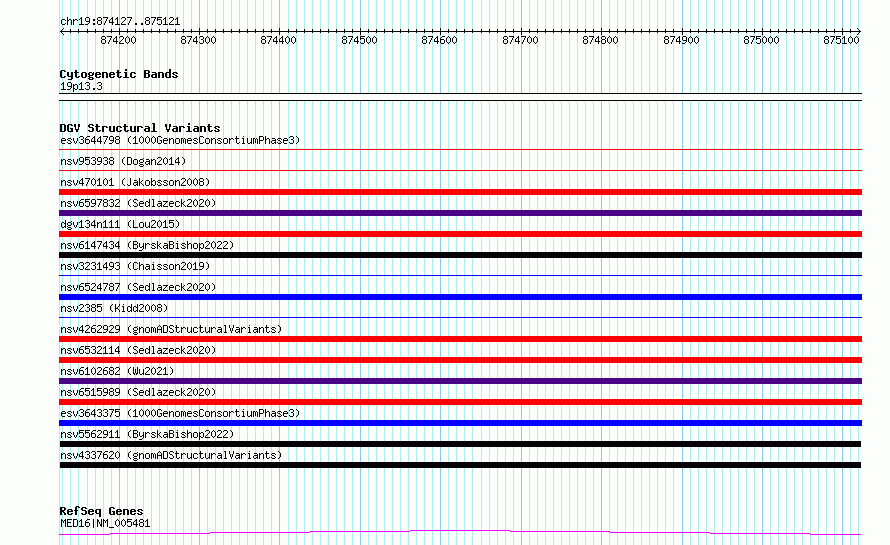Image resolution: width=890 pixels, height=545 pixels.
Task: Open variant nsv6597832 (Sedlazeck2020)
Action: [x=138, y=203]
